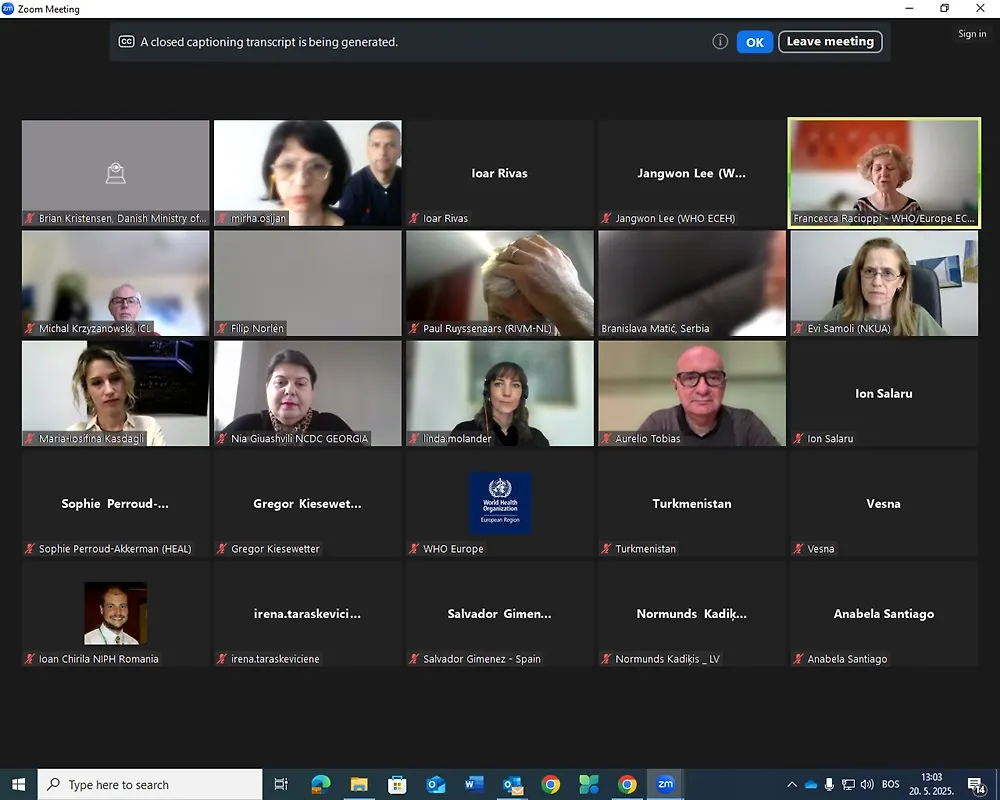Expand the hidden system tray icons chevron
1000x800 pixels.
tap(792, 784)
